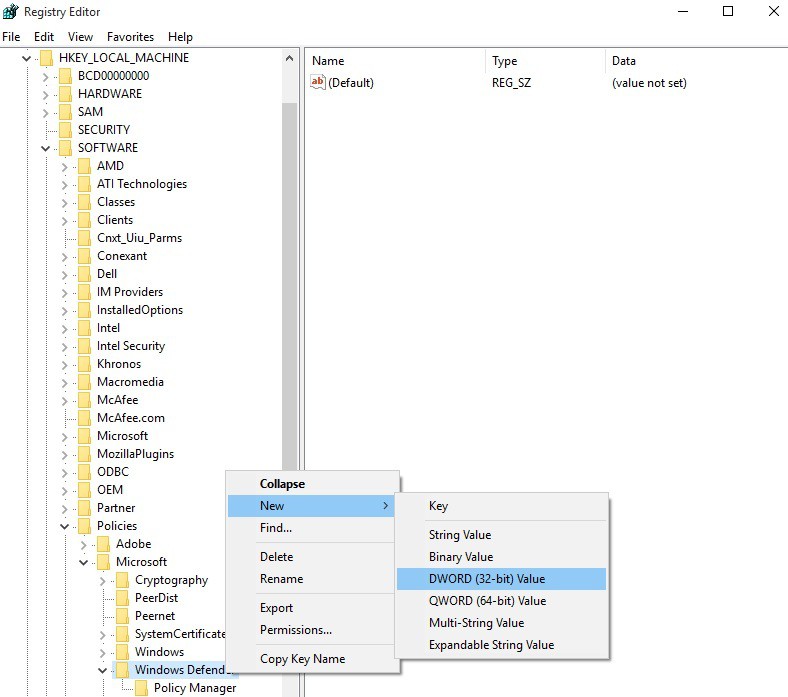This screenshot has height=697, width=788.
Task: Select the MozillaPlugins folder icon
Action: click(x=84, y=454)
